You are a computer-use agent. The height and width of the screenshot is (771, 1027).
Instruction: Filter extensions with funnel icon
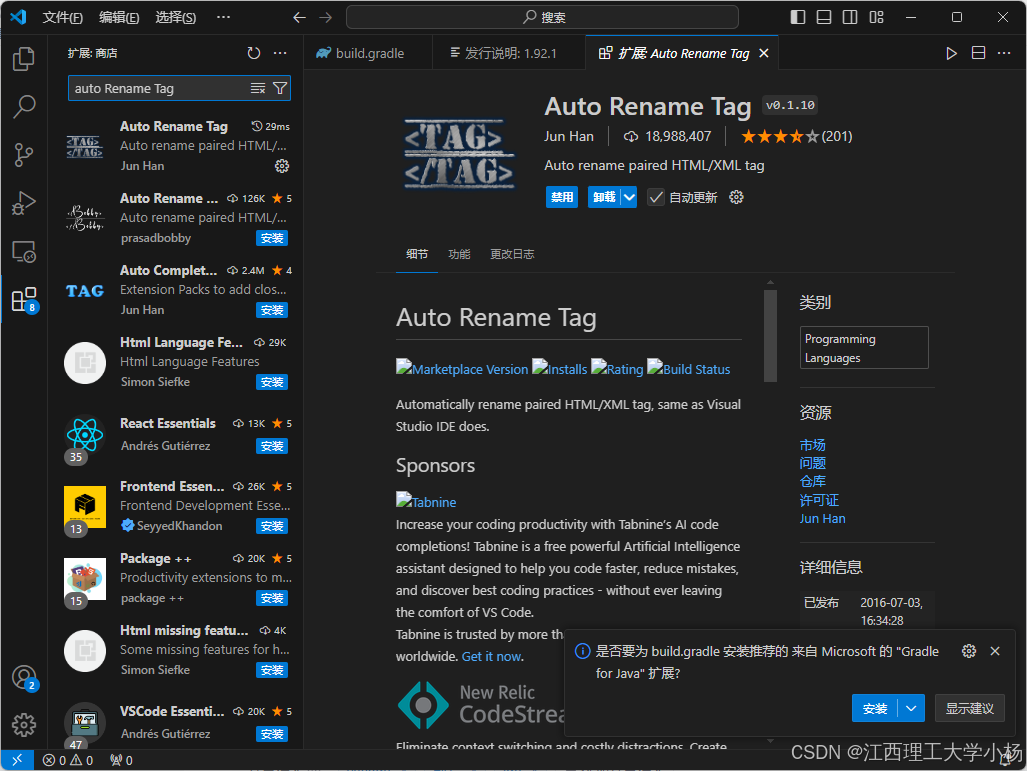(x=280, y=88)
